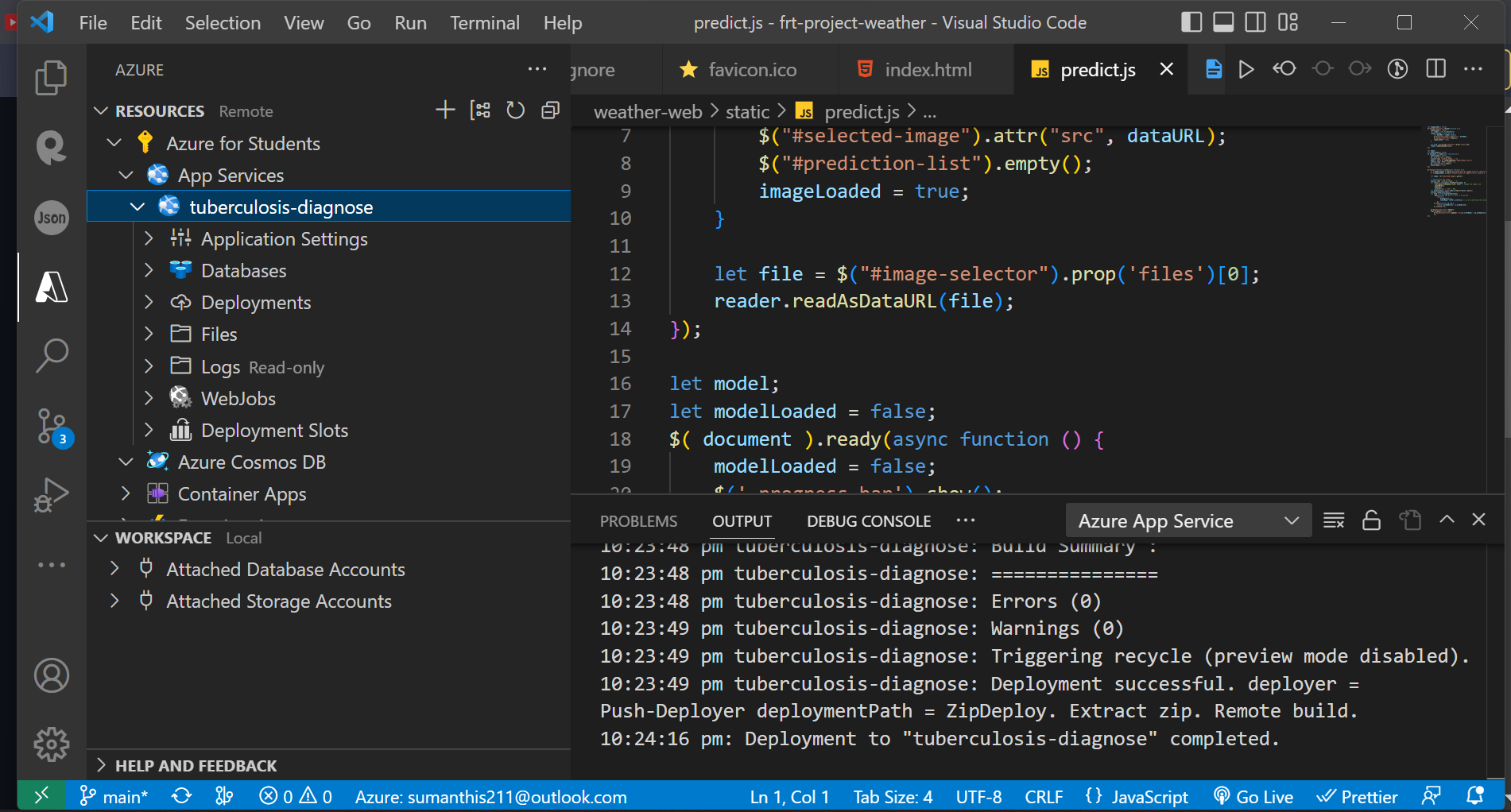1511x812 pixels.
Task: Open Run and Debug view
Action: (52, 495)
